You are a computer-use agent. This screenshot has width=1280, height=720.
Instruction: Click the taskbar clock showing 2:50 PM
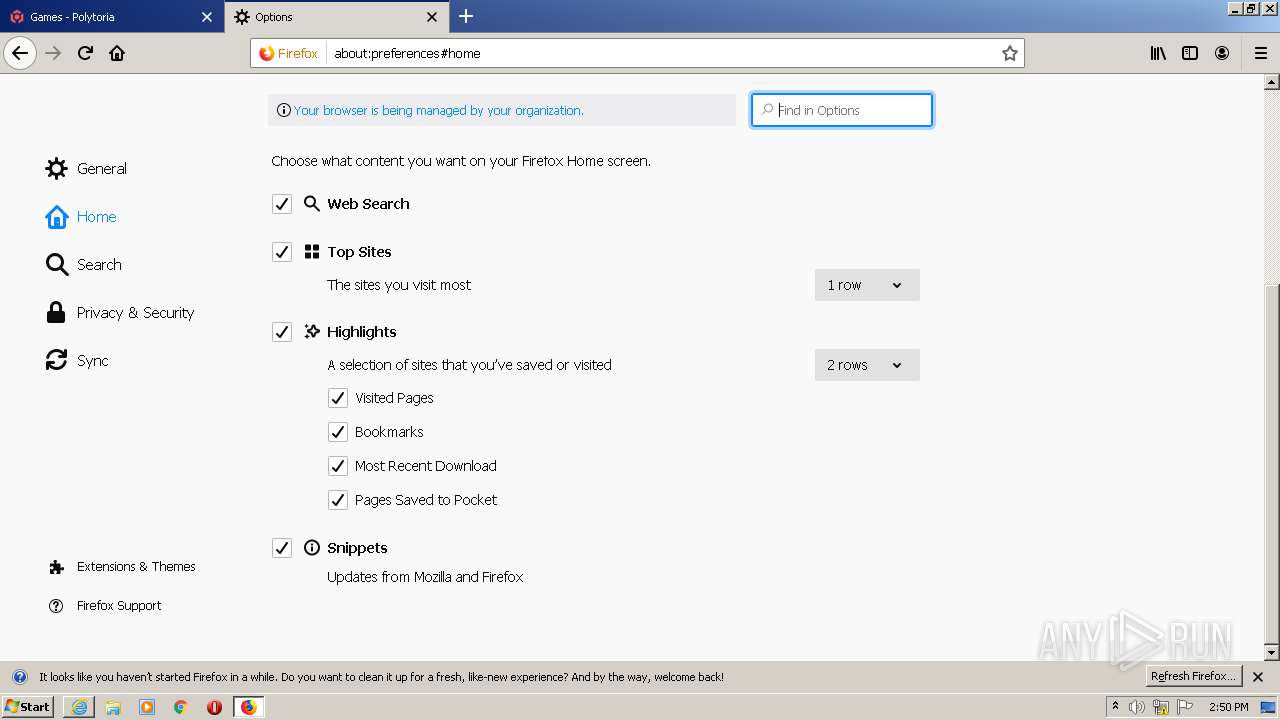pyautogui.click(x=1228, y=707)
